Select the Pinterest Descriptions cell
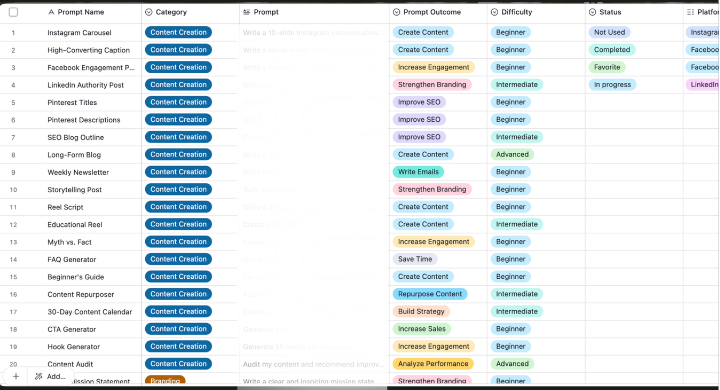Viewport: 720px width, 390px height. pyautogui.click(x=84, y=120)
